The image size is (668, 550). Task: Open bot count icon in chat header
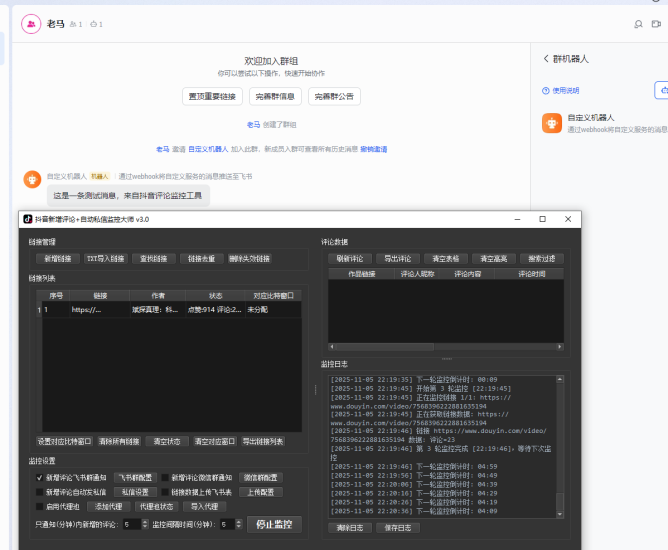(94, 24)
